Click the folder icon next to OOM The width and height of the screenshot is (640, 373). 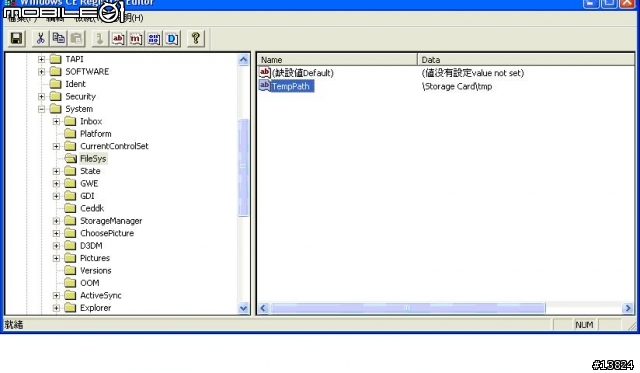(x=70, y=283)
